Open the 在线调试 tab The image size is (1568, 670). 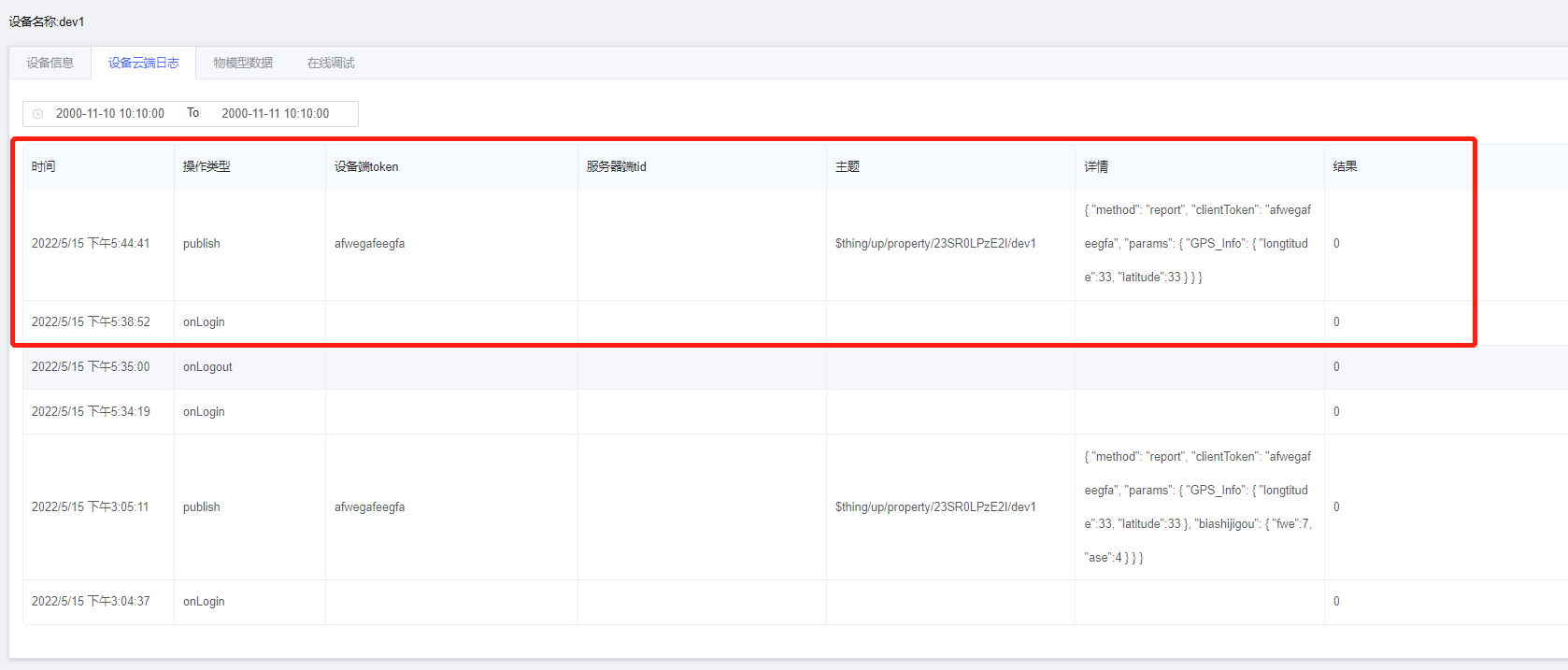pos(331,63)
